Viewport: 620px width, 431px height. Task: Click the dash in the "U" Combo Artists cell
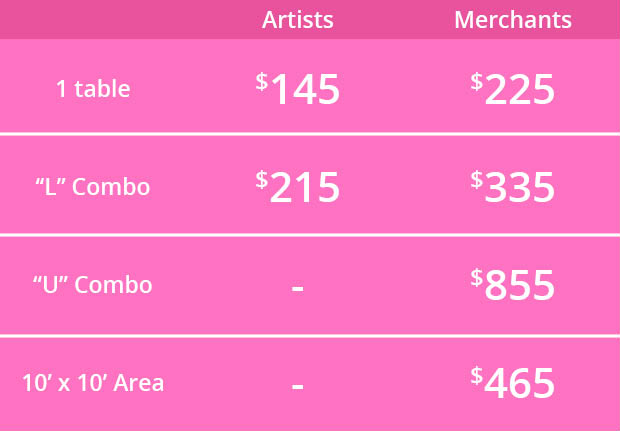click(x=297, y=287)
